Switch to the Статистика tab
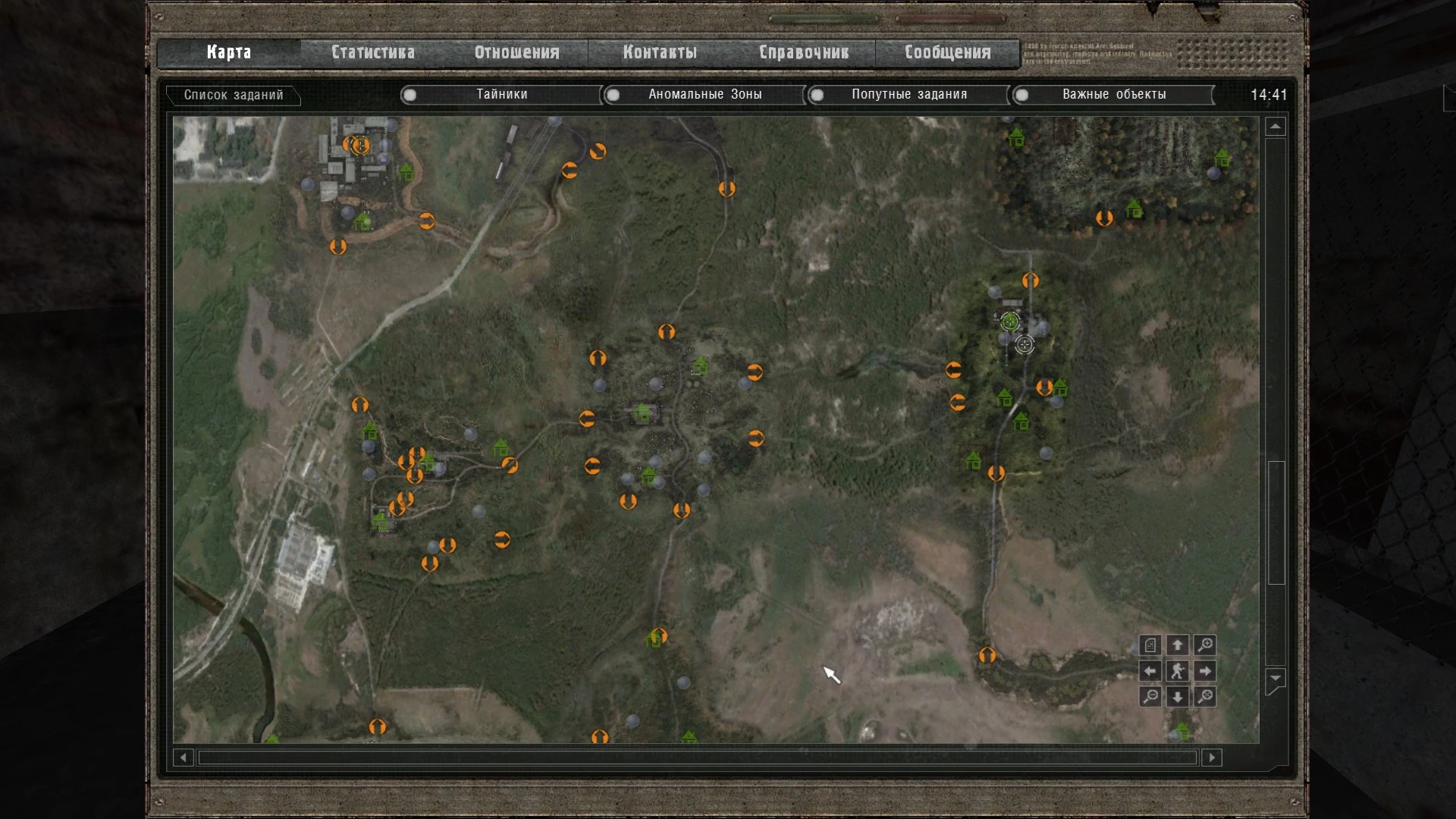The image size is (1456, 819). (x=372, y=52)
